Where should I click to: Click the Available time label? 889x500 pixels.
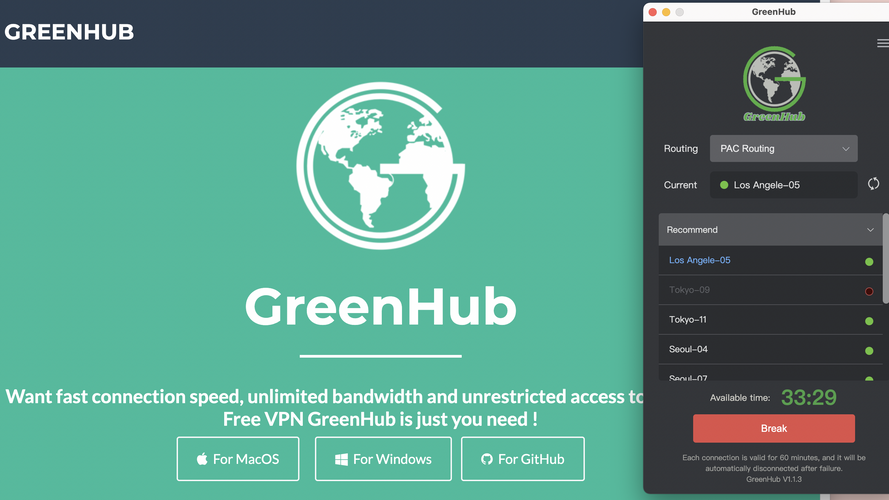740,398
